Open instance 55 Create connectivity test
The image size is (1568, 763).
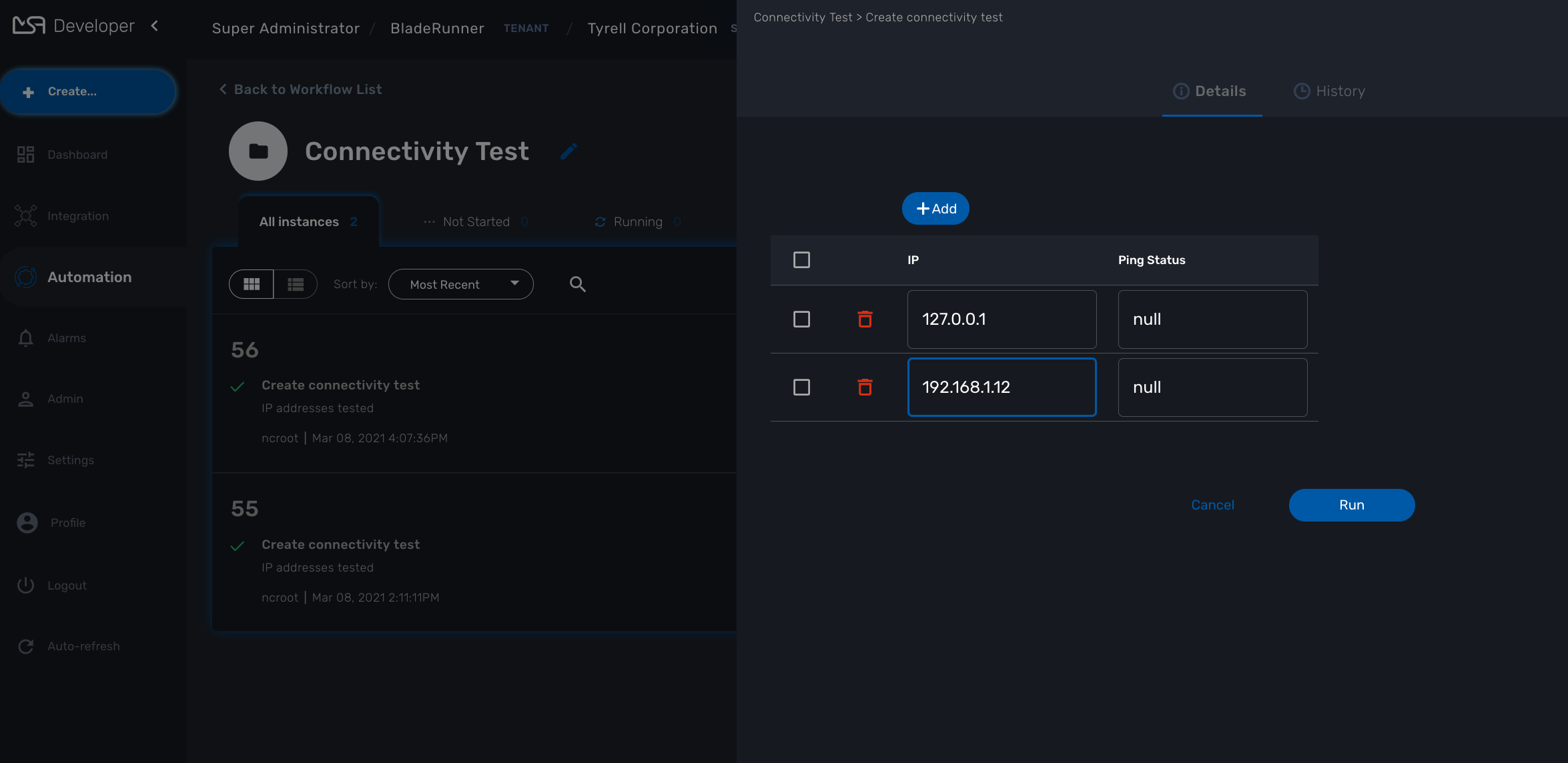click(x=340, y=545)
